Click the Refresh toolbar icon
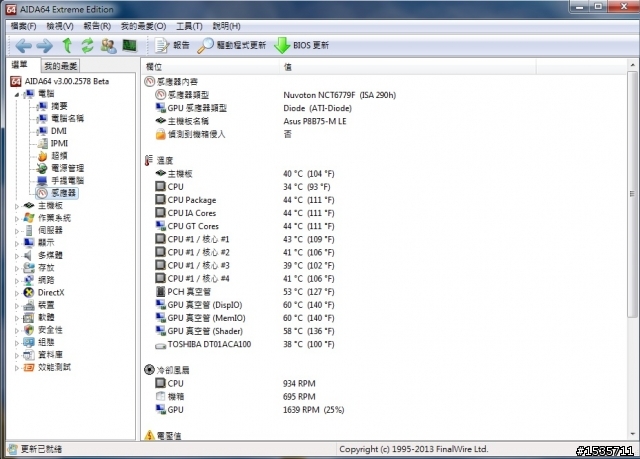Viewport: 640px width, 459px height. [x=87, y=45]
